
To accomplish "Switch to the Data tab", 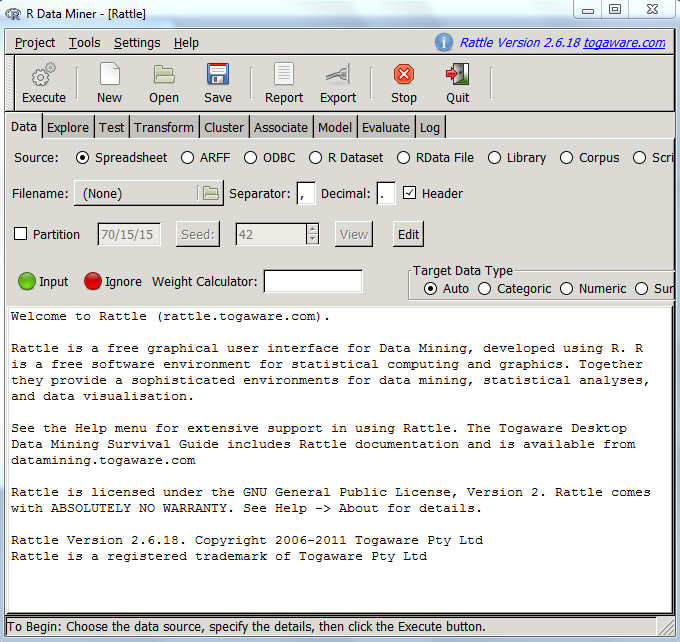I will pos(24,127).
